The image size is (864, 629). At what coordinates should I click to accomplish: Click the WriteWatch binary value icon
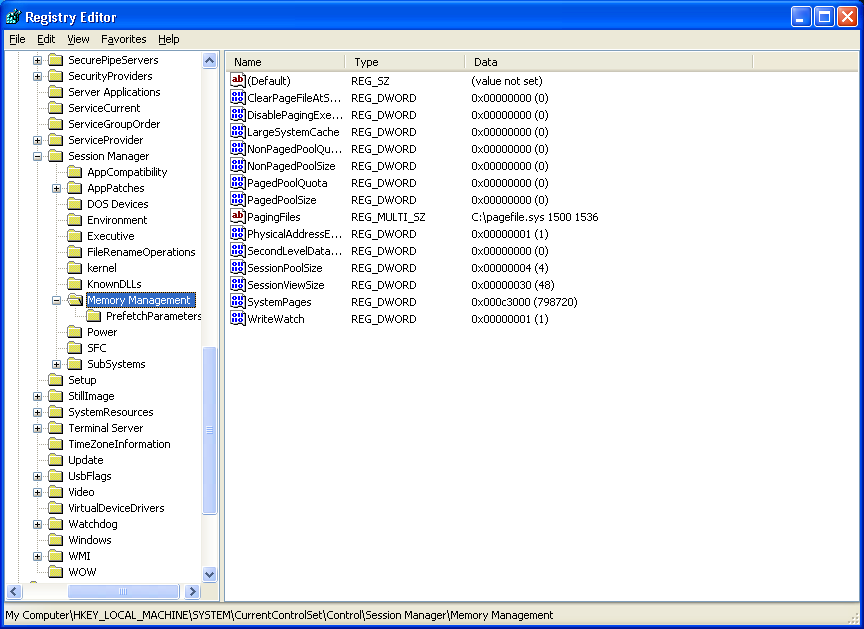click(238, 319)
